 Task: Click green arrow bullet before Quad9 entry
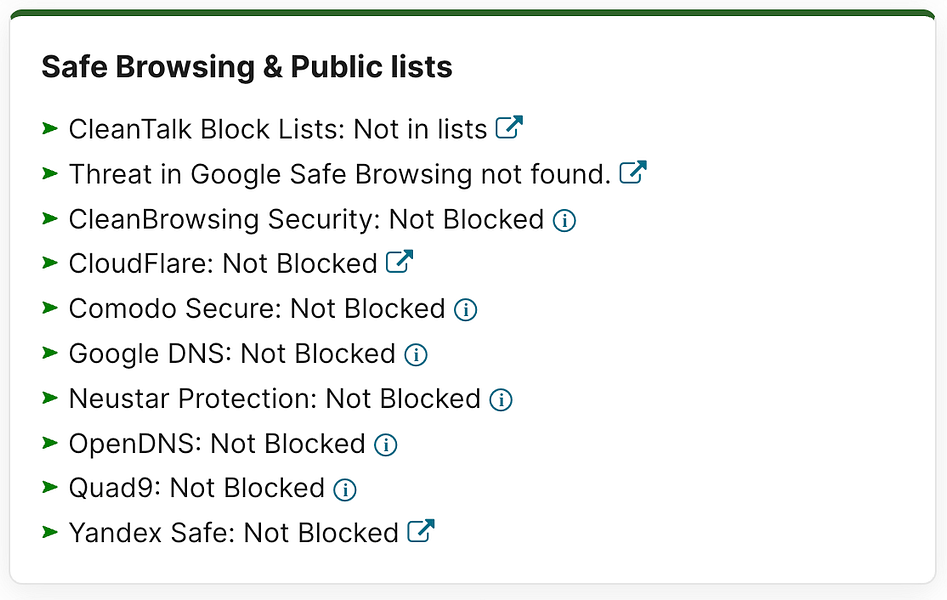[50, 487]
